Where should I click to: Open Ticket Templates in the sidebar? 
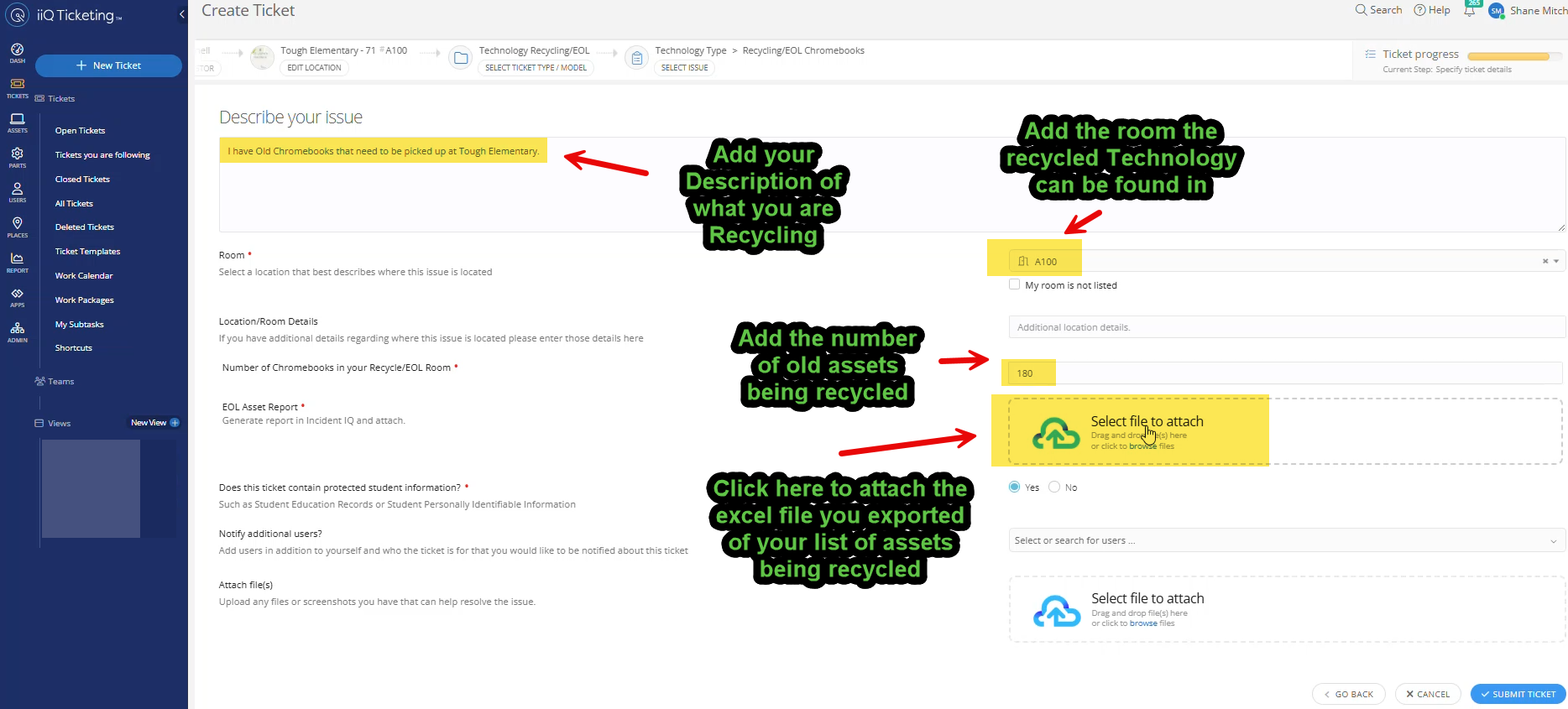87,252
